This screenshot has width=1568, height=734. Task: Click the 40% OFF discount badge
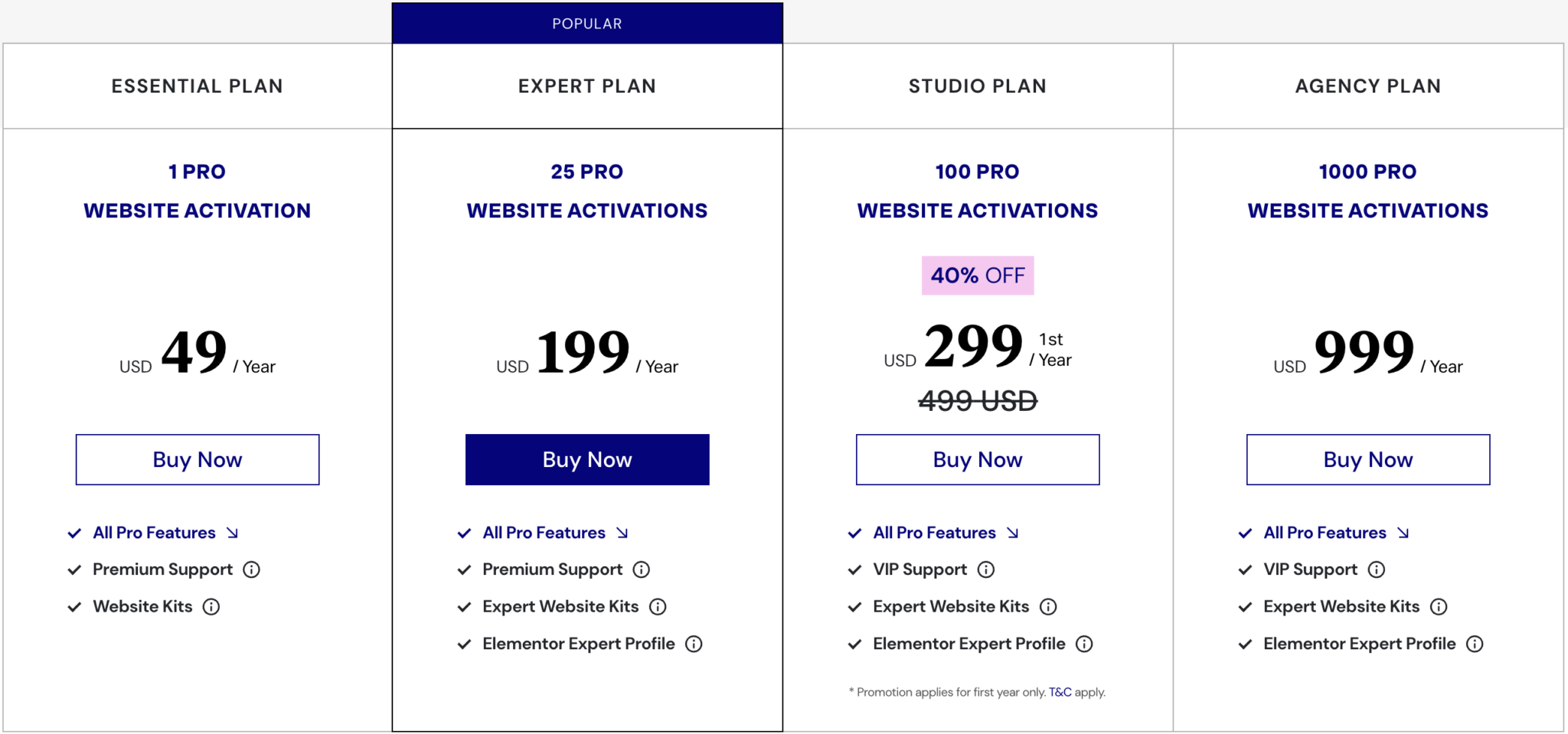point(977,275)
